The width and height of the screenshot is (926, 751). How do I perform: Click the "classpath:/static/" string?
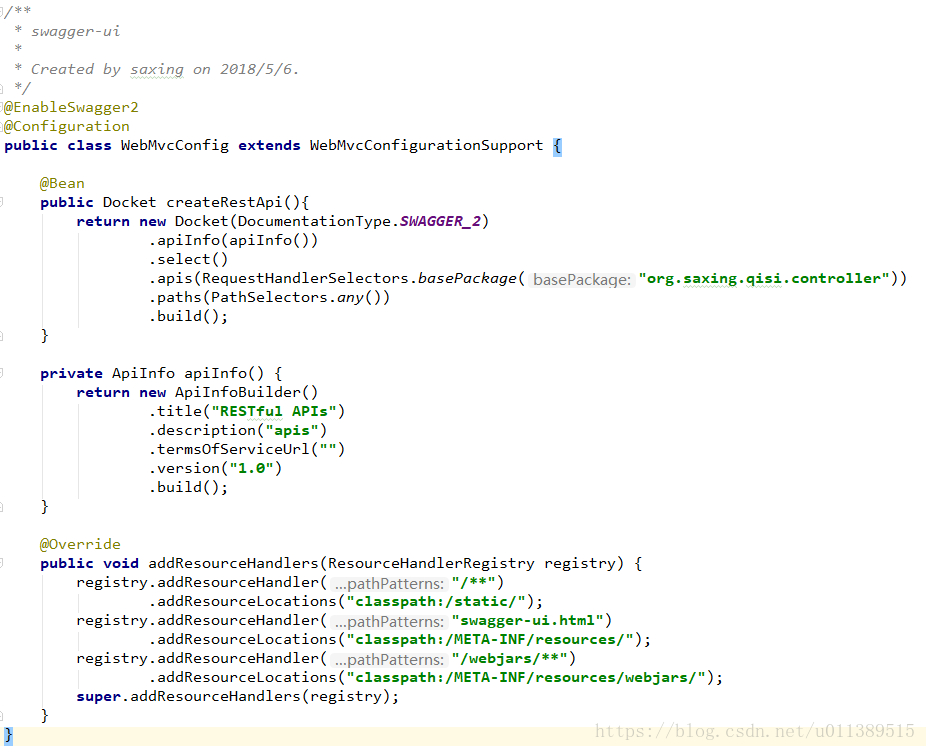click(436, 602)
